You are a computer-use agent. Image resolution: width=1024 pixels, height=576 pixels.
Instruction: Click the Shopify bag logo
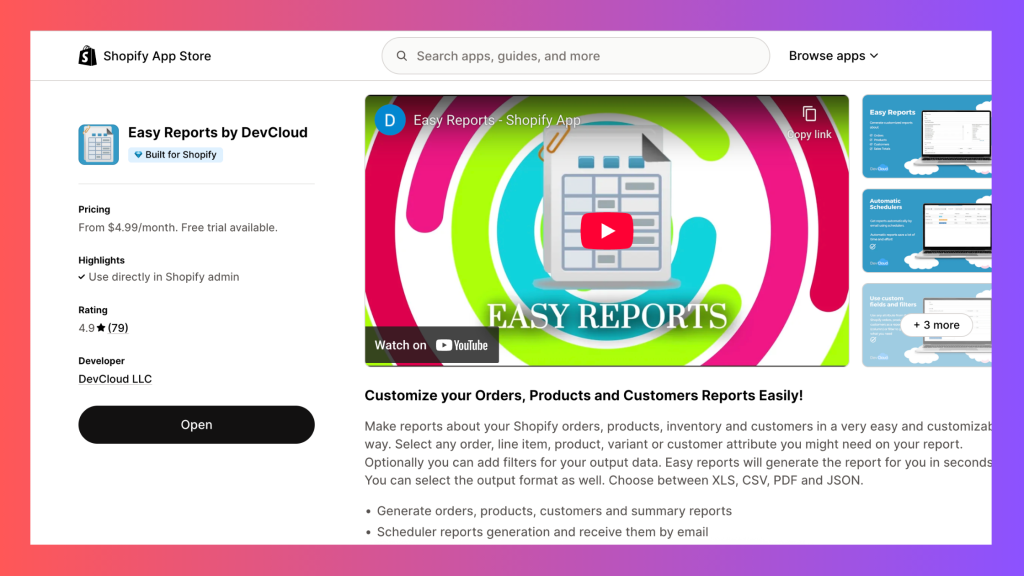tap(88, 56)
